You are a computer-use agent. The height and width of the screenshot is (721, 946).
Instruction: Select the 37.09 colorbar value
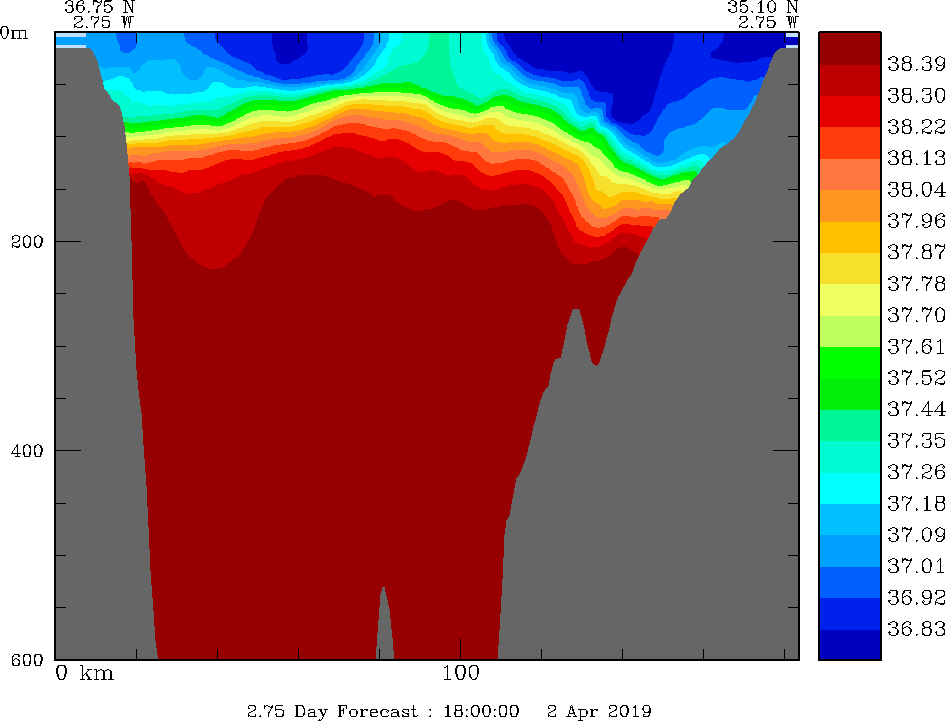(x=916, y=535)
